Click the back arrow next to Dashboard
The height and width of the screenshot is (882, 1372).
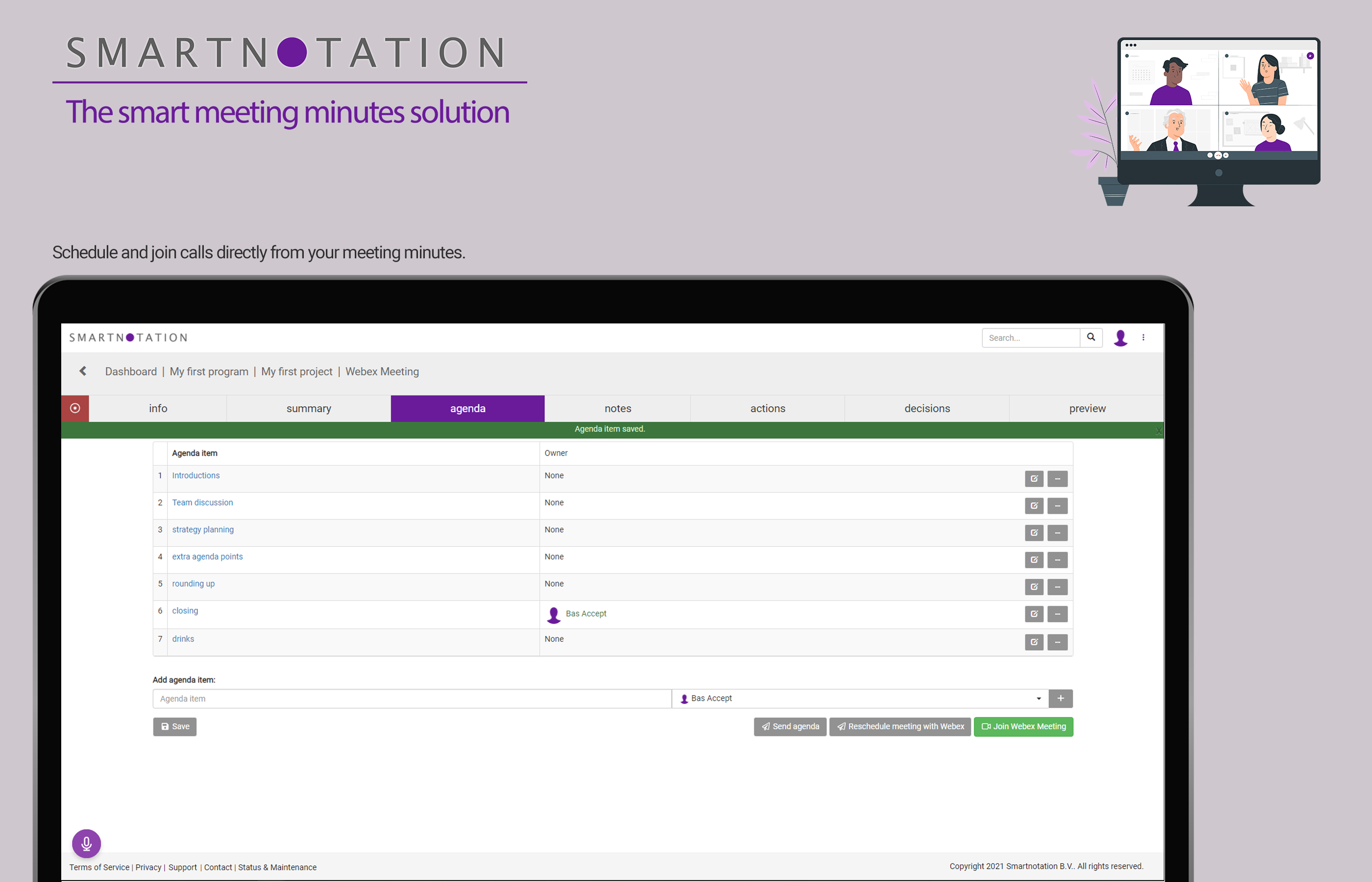(x=83, y=371)
